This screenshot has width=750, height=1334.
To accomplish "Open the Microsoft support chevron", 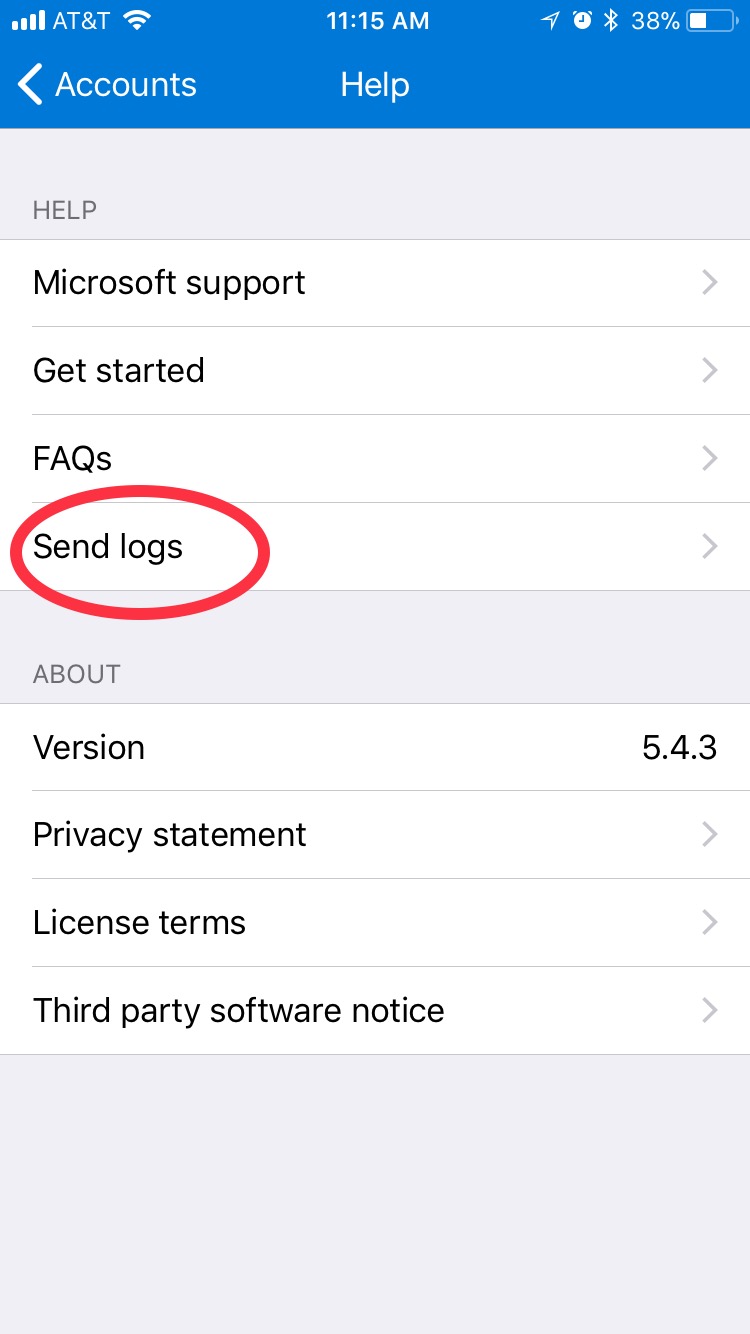I will [710, 283].
